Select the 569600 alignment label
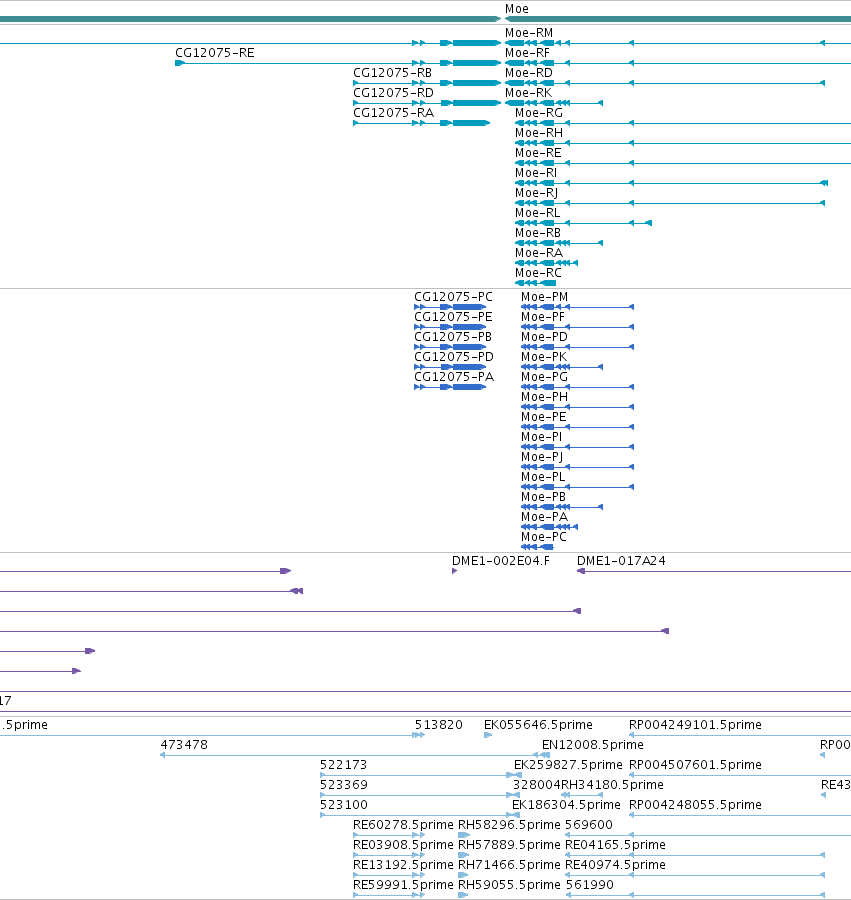Viewport: 851px width, 900px height. coord(589,825)
